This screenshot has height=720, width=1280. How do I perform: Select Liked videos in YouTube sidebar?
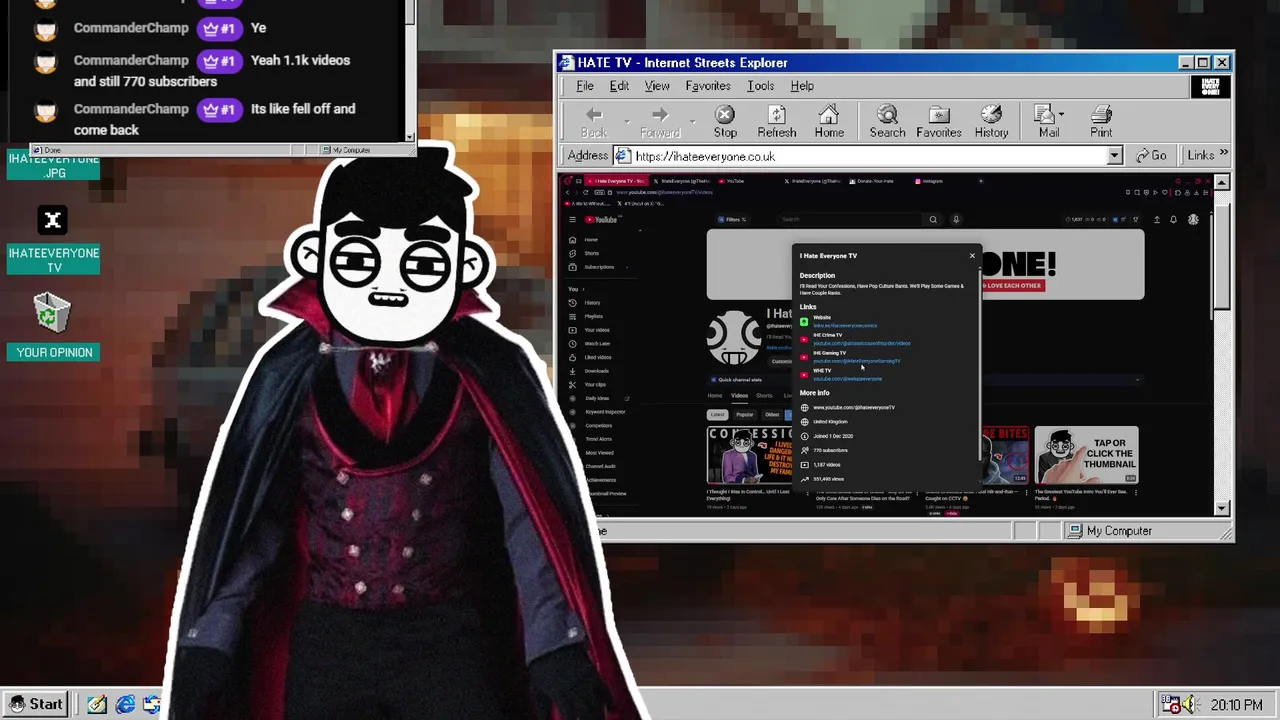tap(591, 357)
